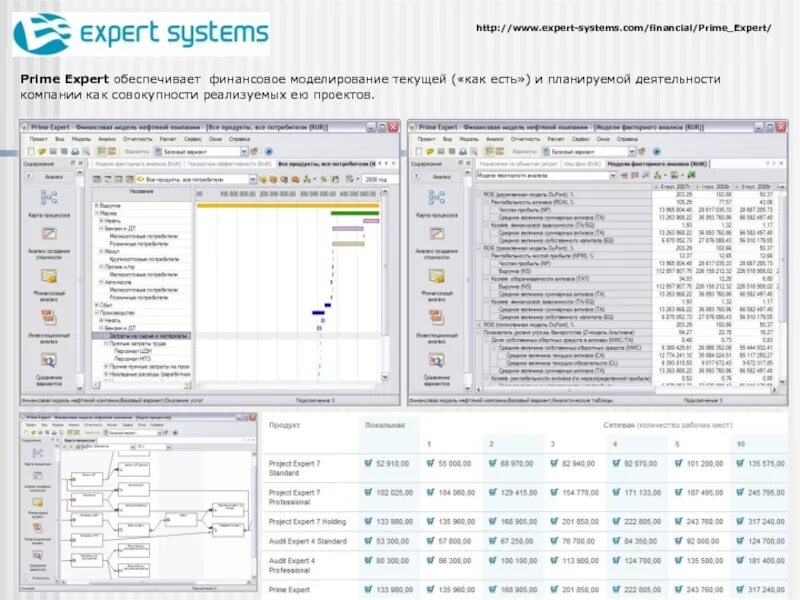This screenshot has height=600, width=800.
Task: Open Проект menu in left Prime Expert window
Action: pos(38,139)
